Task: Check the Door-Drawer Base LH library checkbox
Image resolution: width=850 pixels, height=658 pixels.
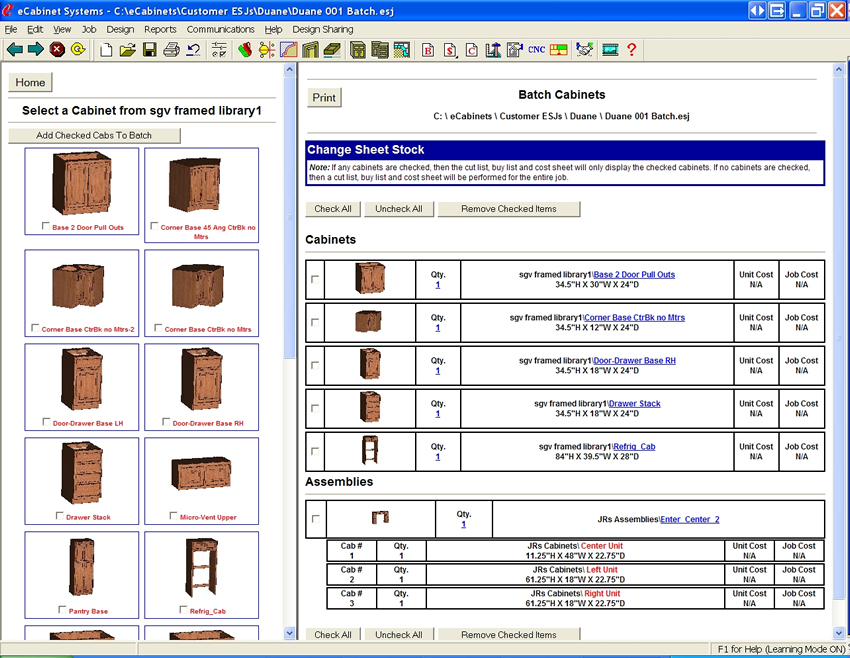Action: (46, 422)
